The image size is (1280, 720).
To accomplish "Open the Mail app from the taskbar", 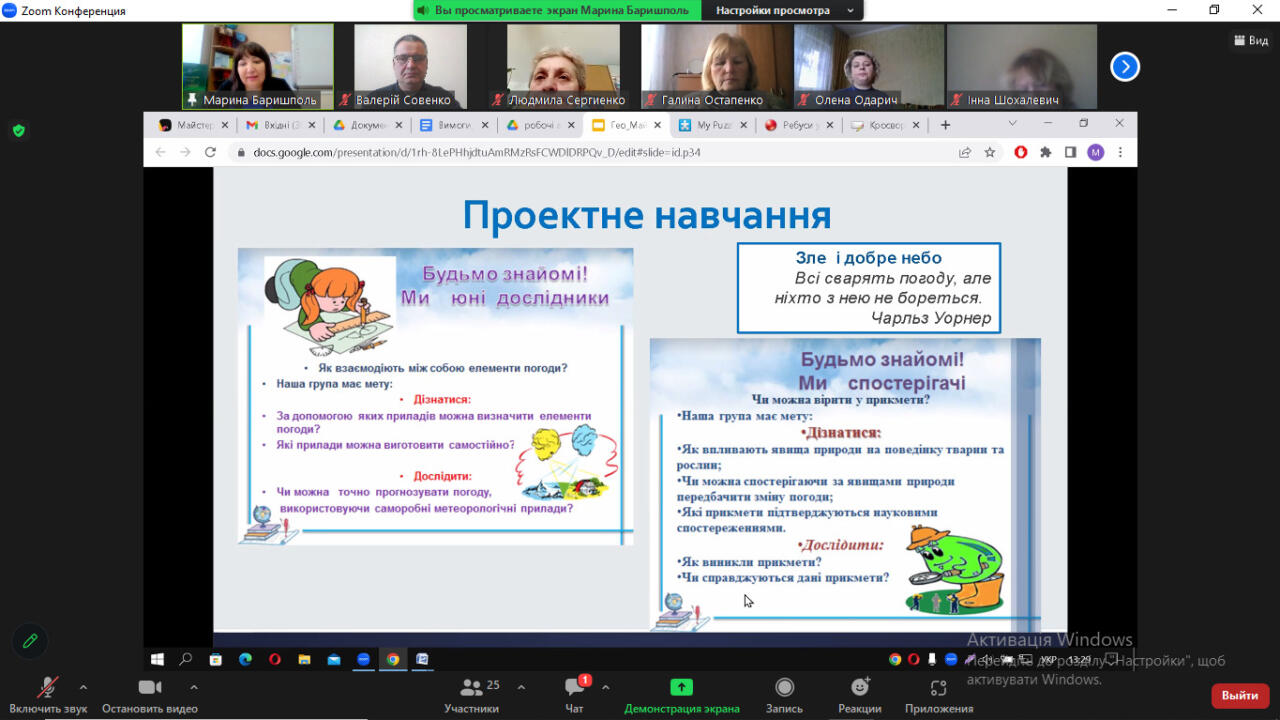I will pyautogui.click(x=334, y=659).
